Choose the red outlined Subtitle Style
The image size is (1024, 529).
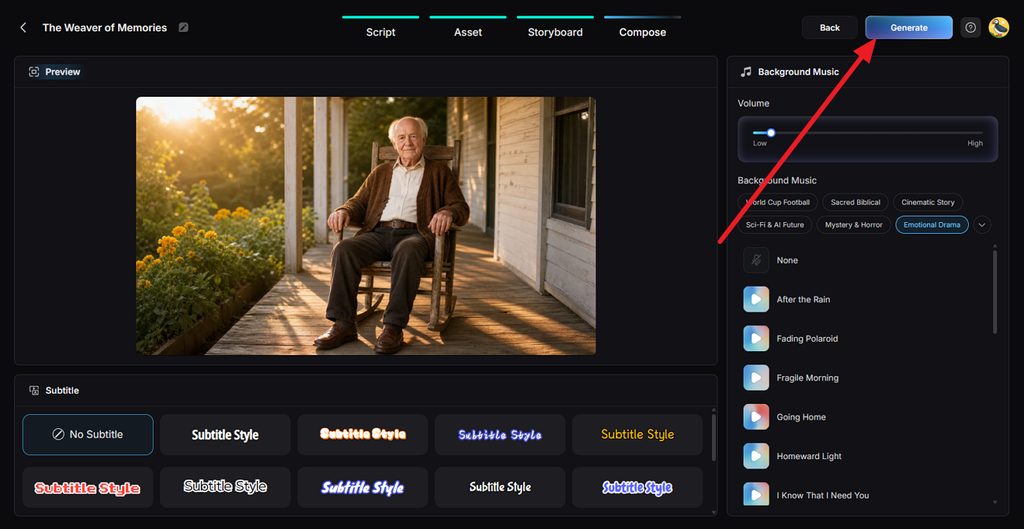(x=88, y=487)
